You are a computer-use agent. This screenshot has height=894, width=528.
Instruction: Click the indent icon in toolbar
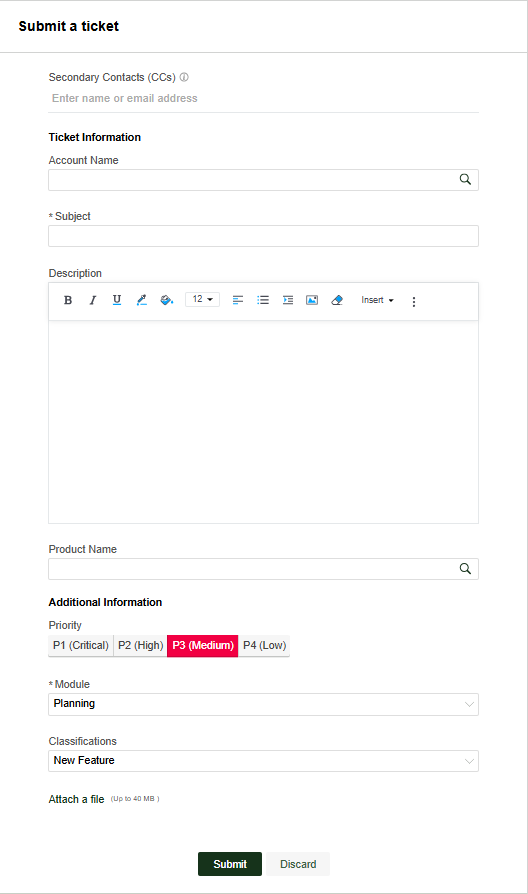[x=288, y=300]
